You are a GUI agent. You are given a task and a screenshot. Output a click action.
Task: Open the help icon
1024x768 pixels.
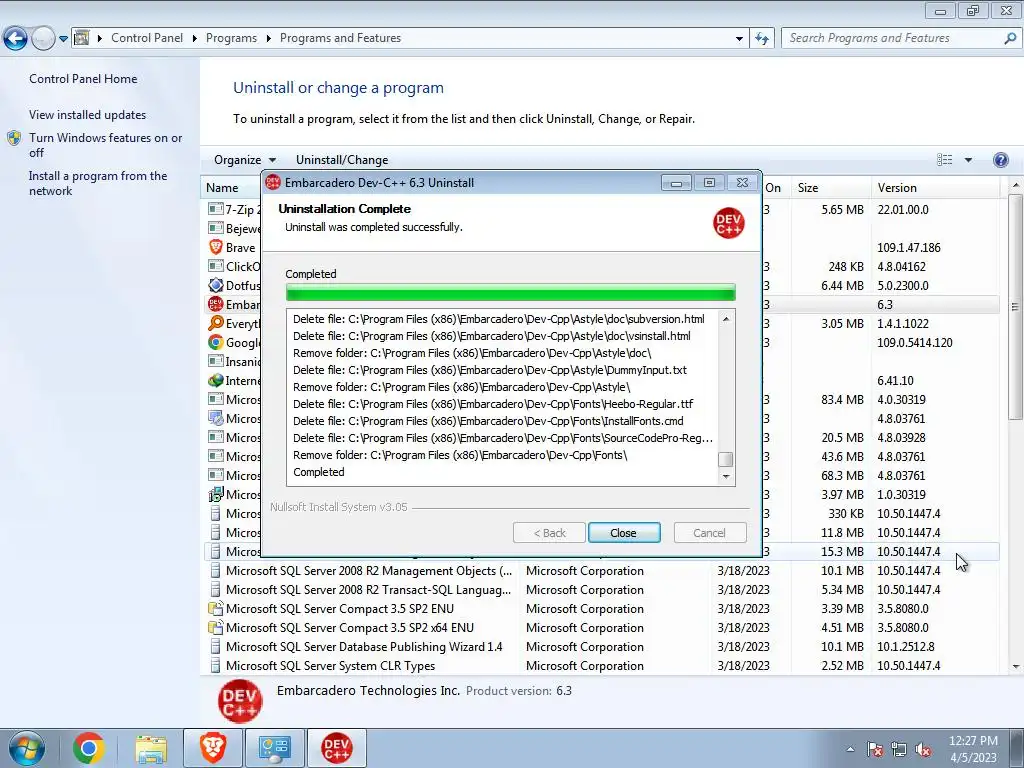(1000, 160)
